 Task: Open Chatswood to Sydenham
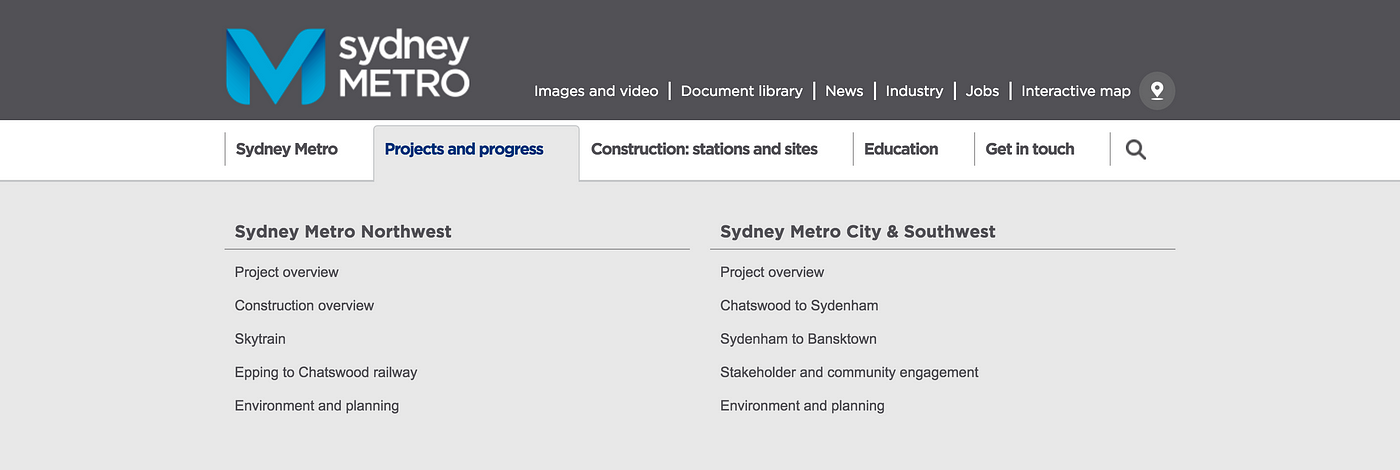[799, 305]
